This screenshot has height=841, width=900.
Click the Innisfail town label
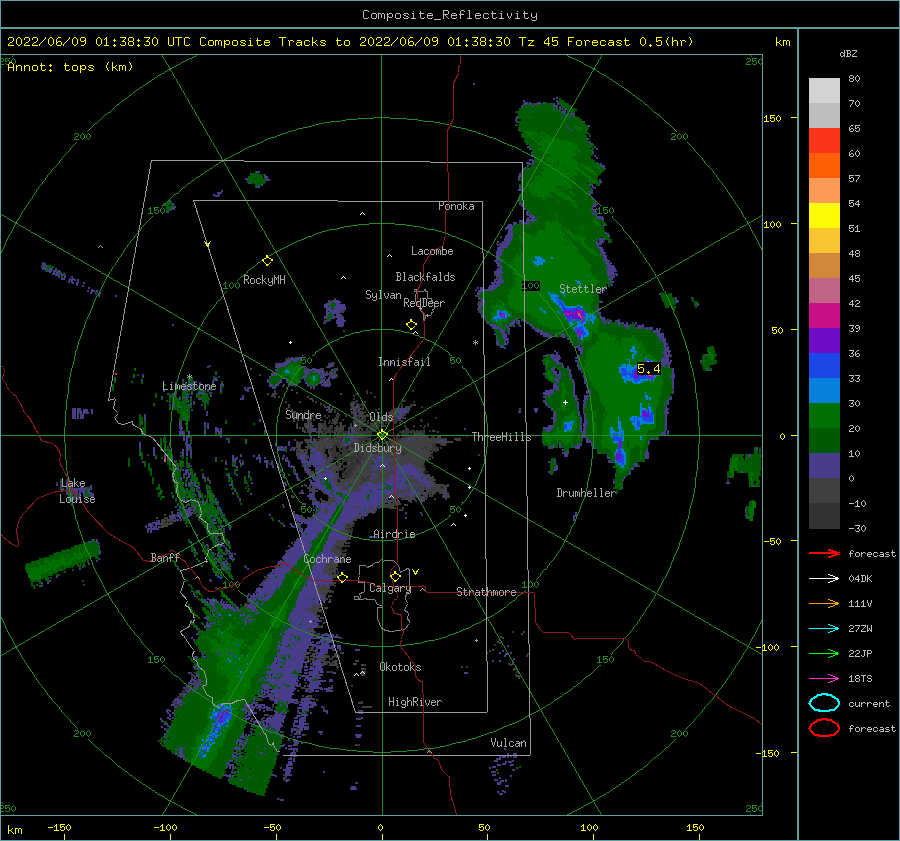[x=404, y=362]
